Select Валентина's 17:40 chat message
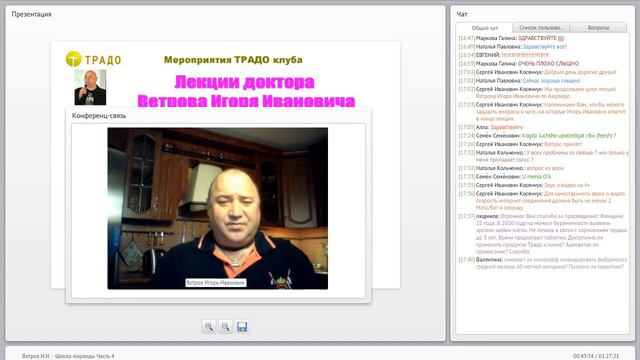Viewport: 640px width, 360px height. pyautogui.click(x=543, y=263)
